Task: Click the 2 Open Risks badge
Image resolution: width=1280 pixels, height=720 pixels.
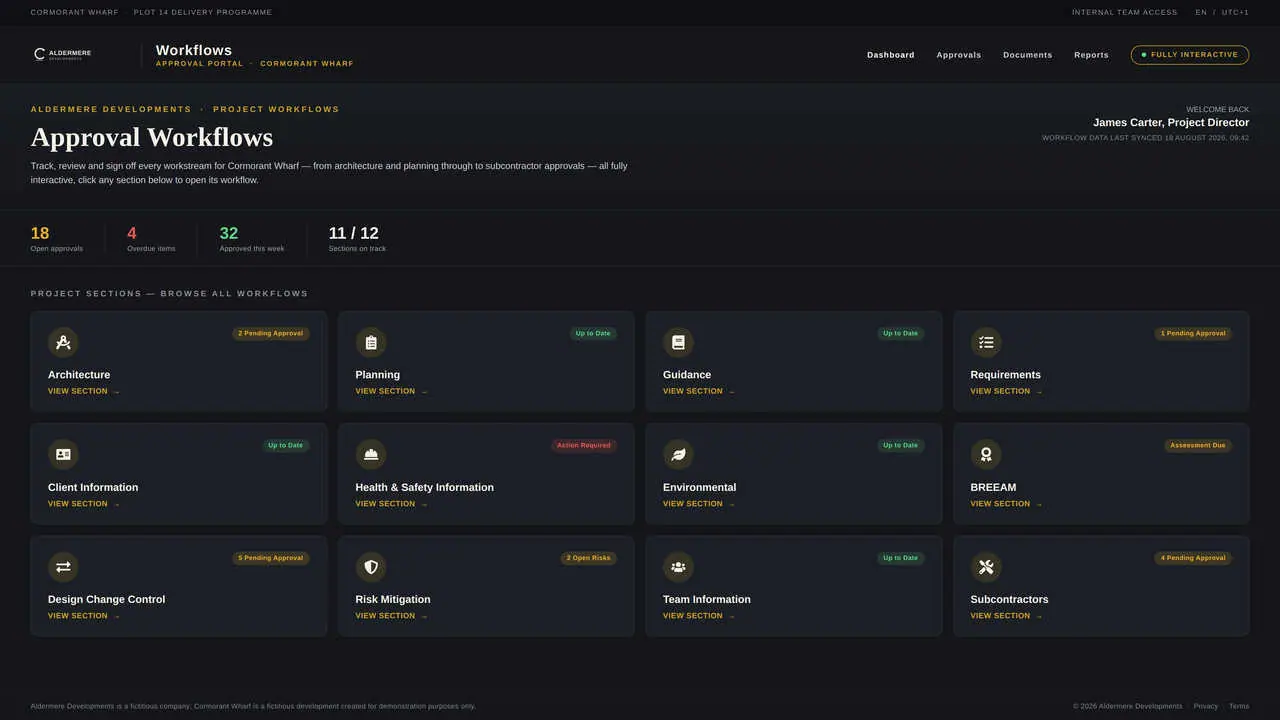Action: (x=588, y=558)
